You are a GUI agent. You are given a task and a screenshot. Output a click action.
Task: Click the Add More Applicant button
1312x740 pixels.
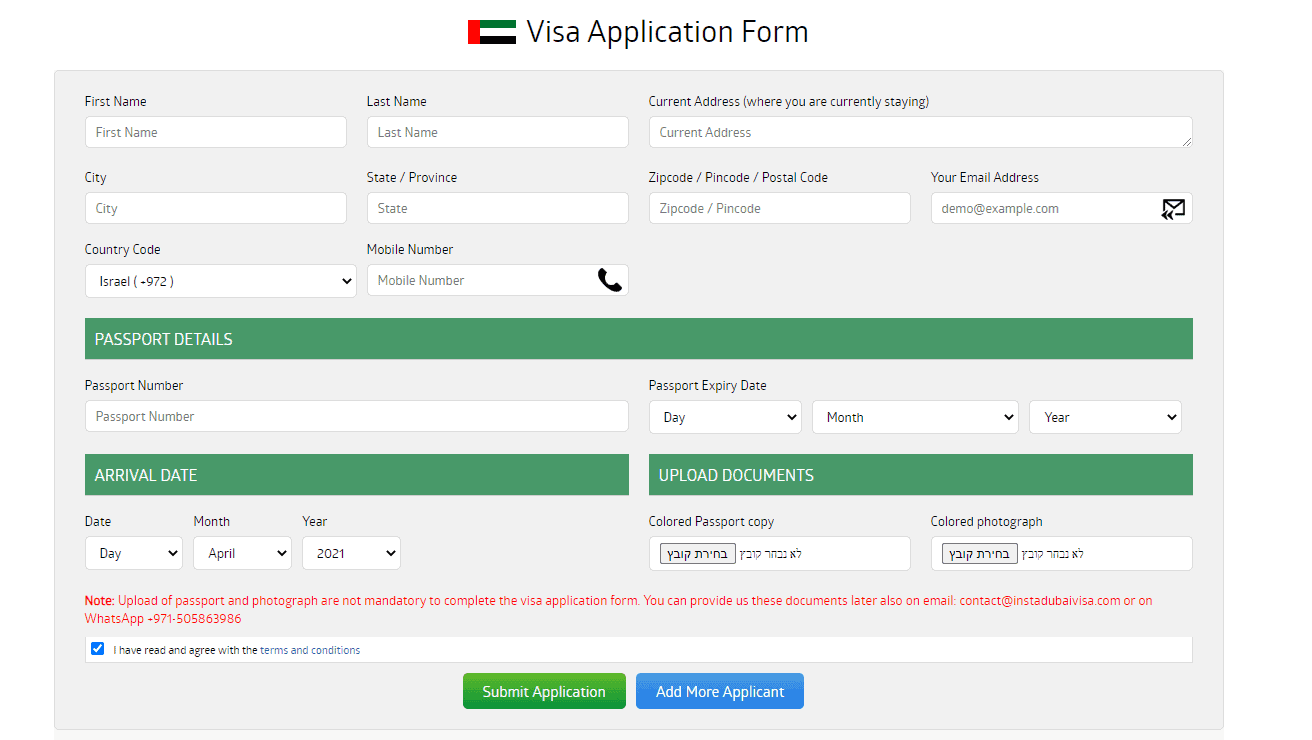720,691
